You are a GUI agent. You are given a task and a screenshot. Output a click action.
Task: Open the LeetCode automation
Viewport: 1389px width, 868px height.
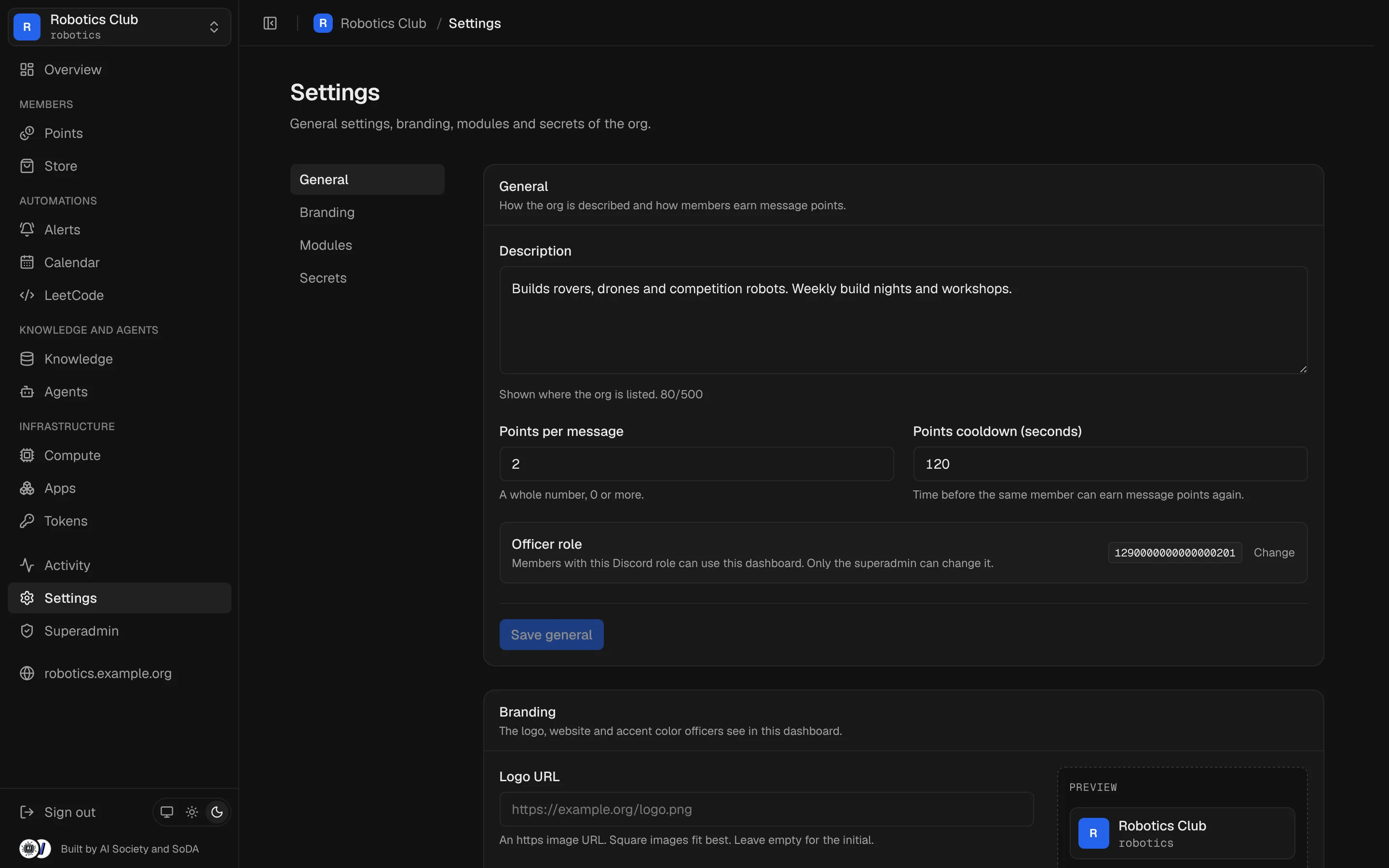pyautogui.click(x=120, y=295)
